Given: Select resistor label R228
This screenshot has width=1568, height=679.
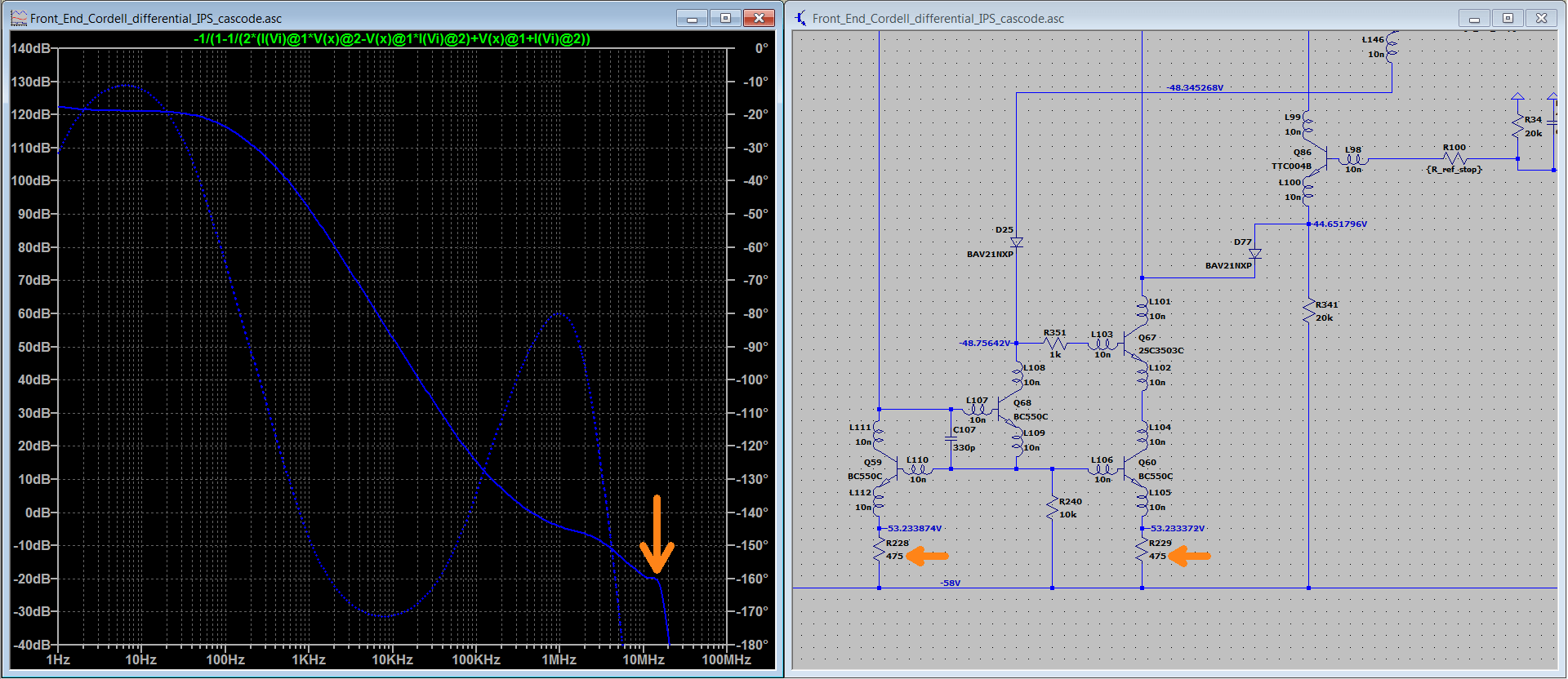Looking at the screenshot, I should pos(898,543).
